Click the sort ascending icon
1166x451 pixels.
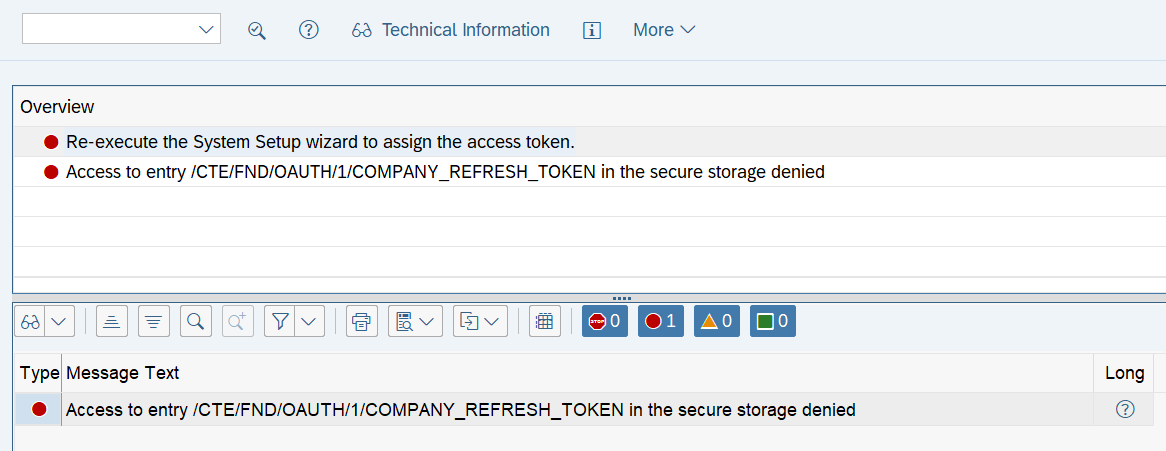click(112, 322)
